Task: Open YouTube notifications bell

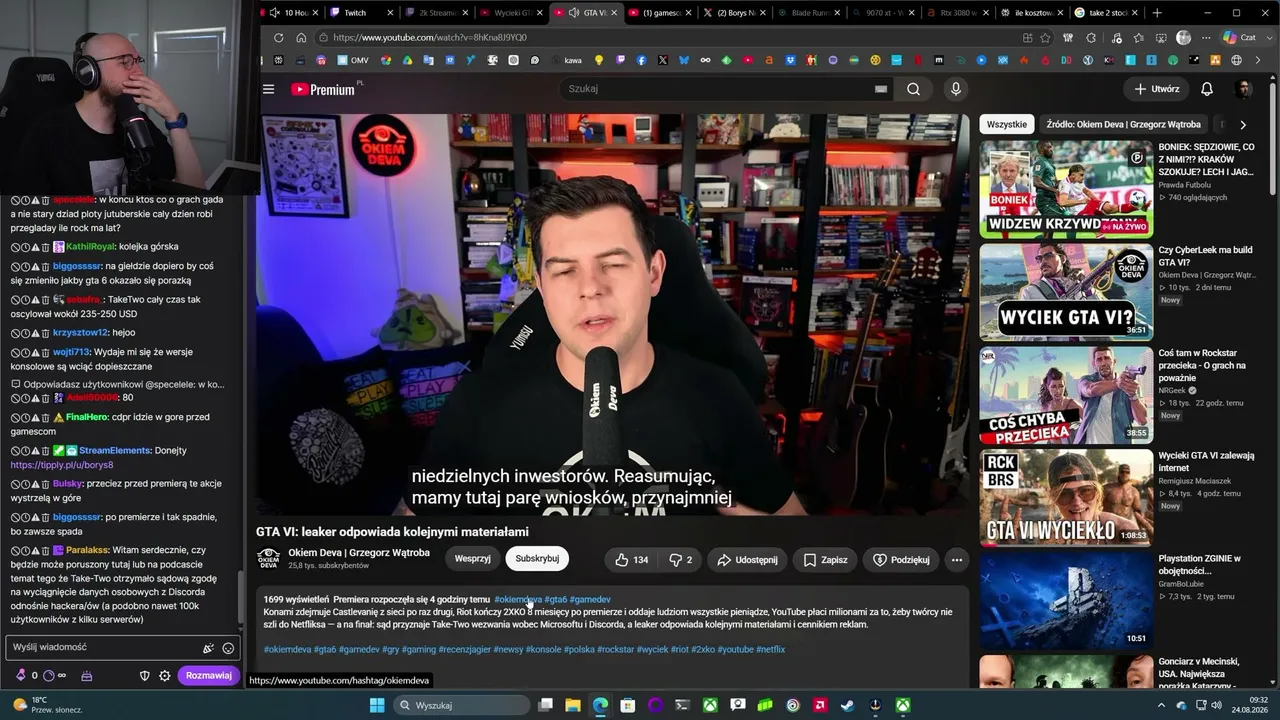Action: [1207, 89]
